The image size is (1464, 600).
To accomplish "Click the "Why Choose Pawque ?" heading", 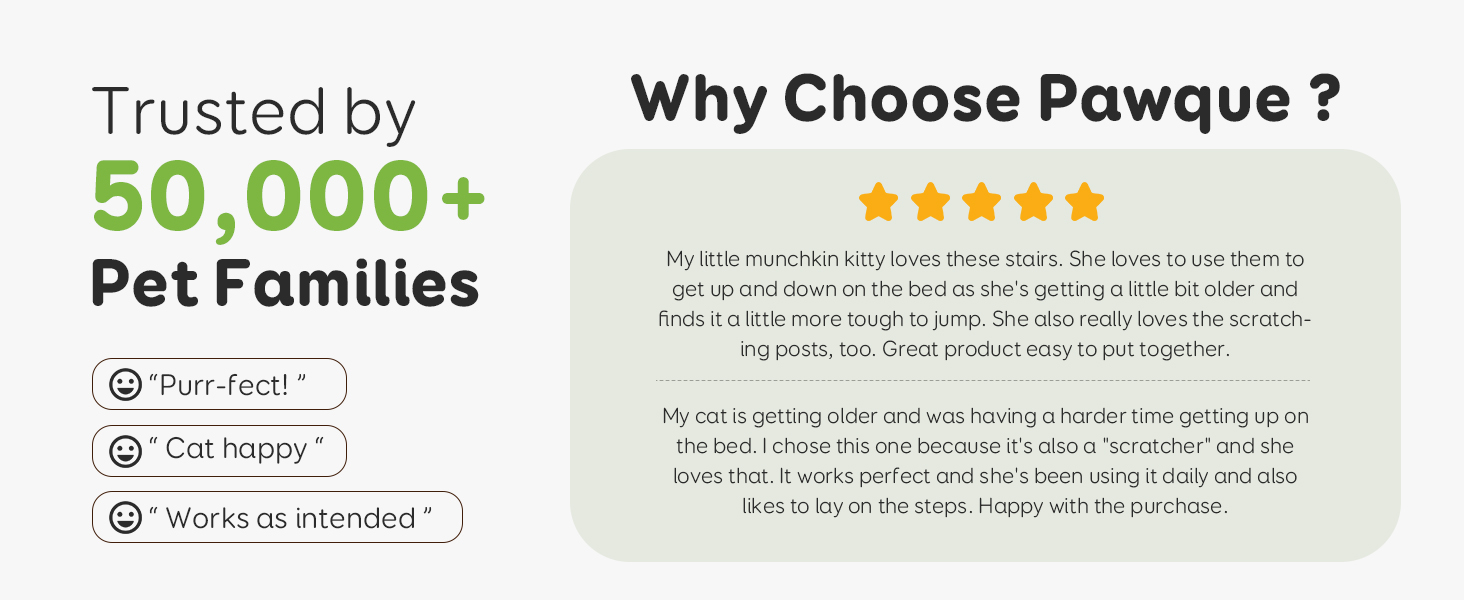I will click(985, 99).
